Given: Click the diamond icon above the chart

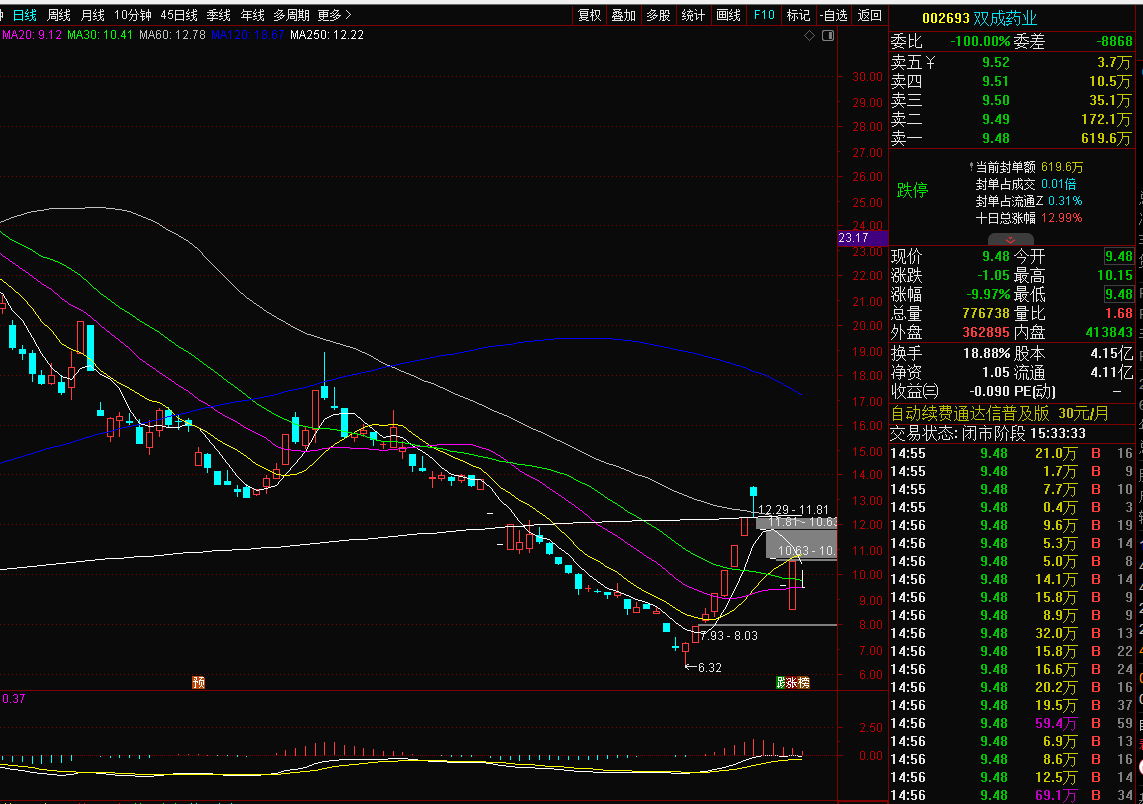Looking at the screenshot, I should pyautogui.click(x=810, y=36).
